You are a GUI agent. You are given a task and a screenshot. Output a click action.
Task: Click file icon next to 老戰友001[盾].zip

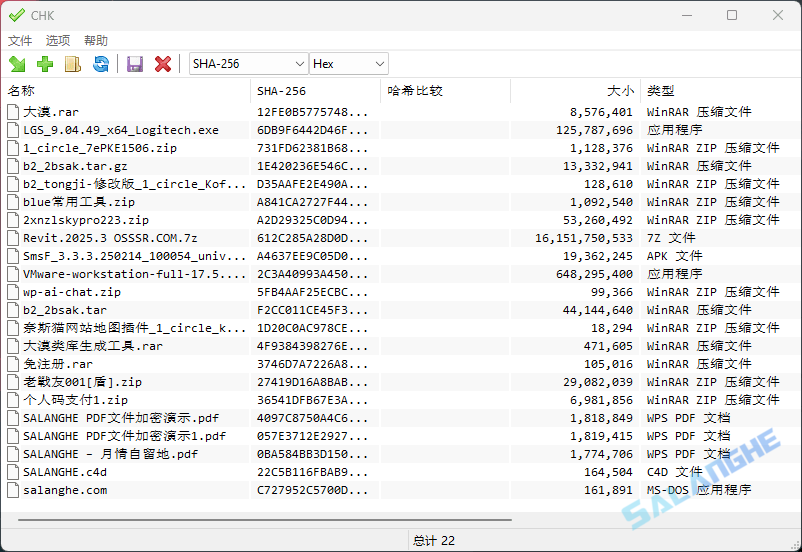click(13, 382)
